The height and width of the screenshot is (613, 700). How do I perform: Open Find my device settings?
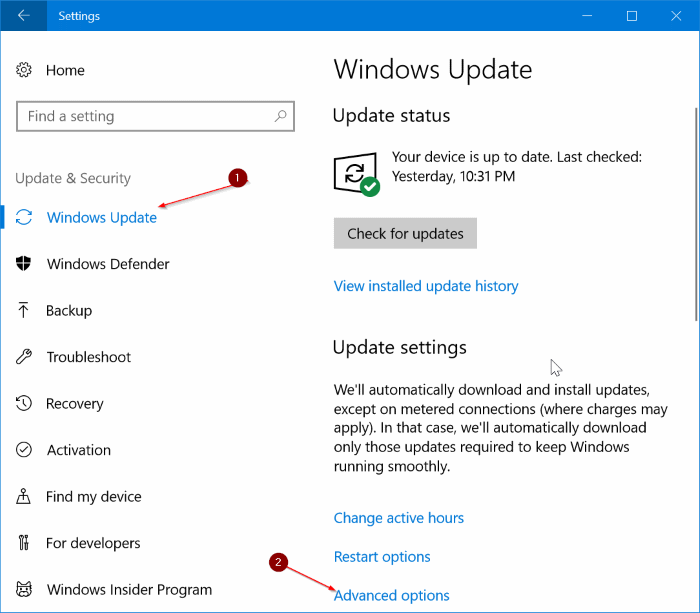point(94,496)
